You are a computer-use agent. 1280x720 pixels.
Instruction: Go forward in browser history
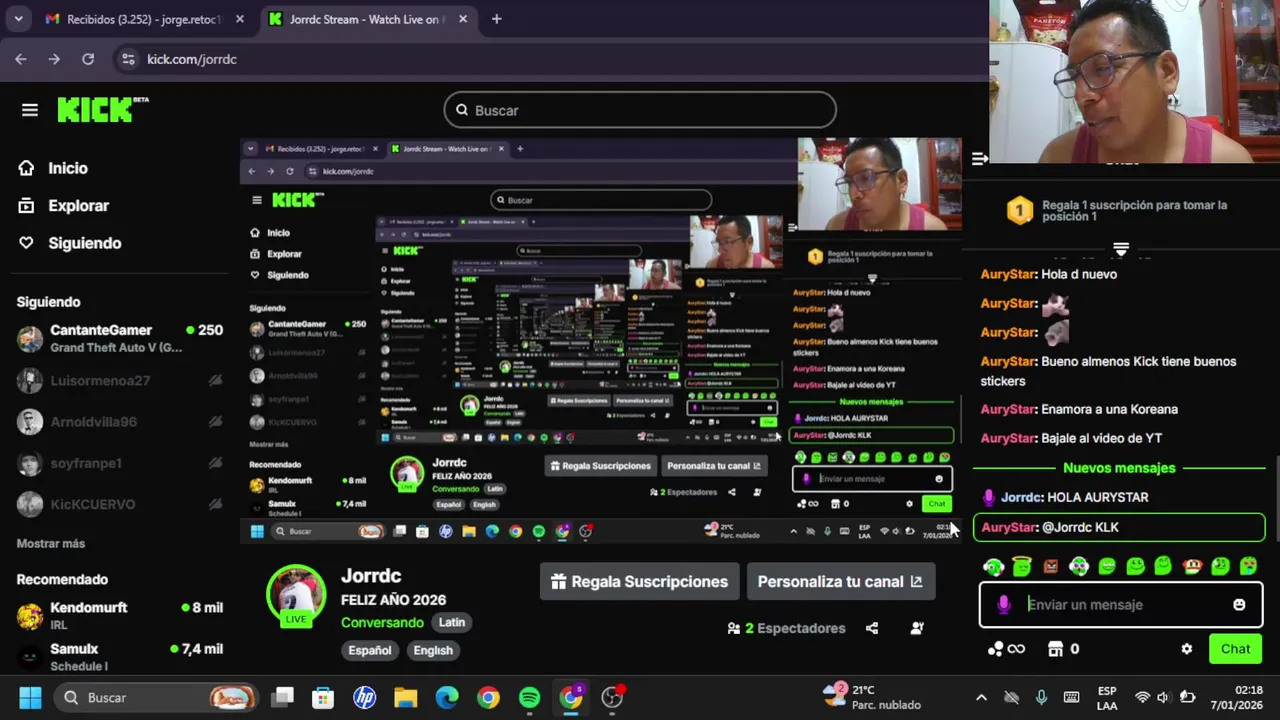click(x=54, y=59)
